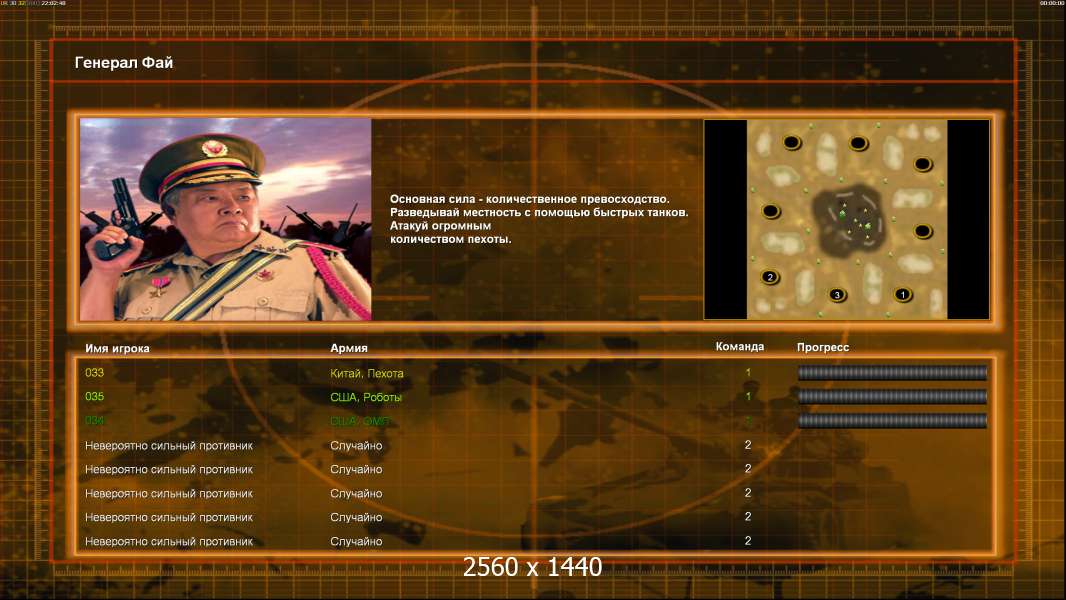Click the "Китай, Пехота" army entry
This screenshot has height=600, width=1066.
click(x=366, y=373)
